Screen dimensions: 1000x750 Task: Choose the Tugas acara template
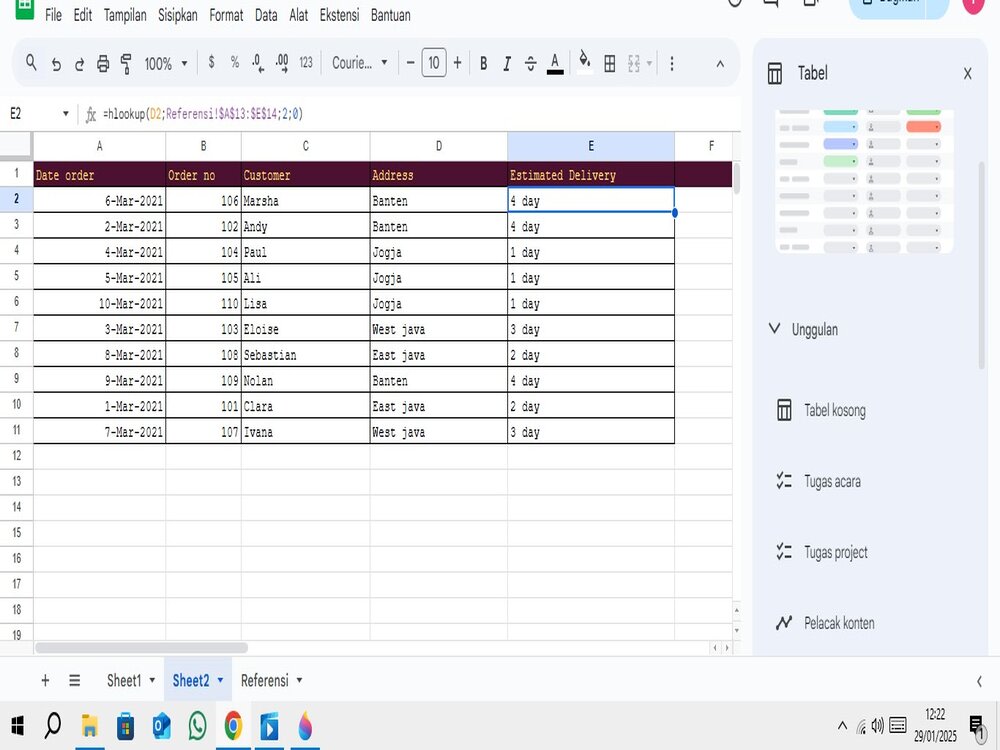pyautogui.click(x=819, y=482)
